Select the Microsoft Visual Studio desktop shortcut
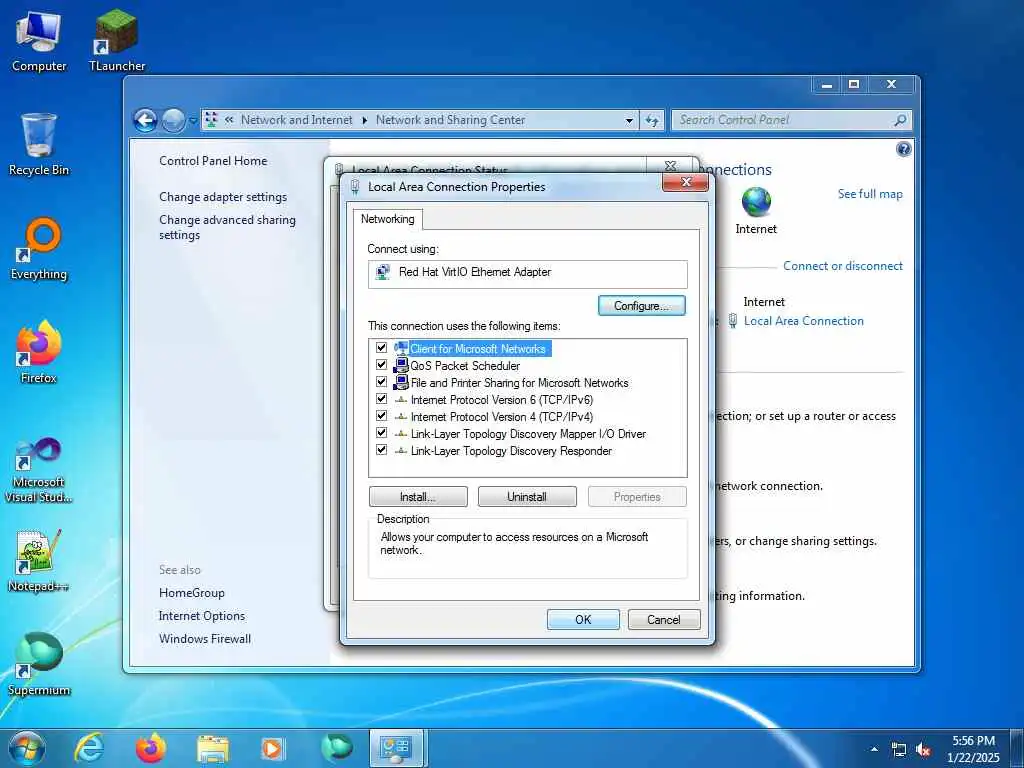Viewport: 1024px width, 768px height. point(39,470)
